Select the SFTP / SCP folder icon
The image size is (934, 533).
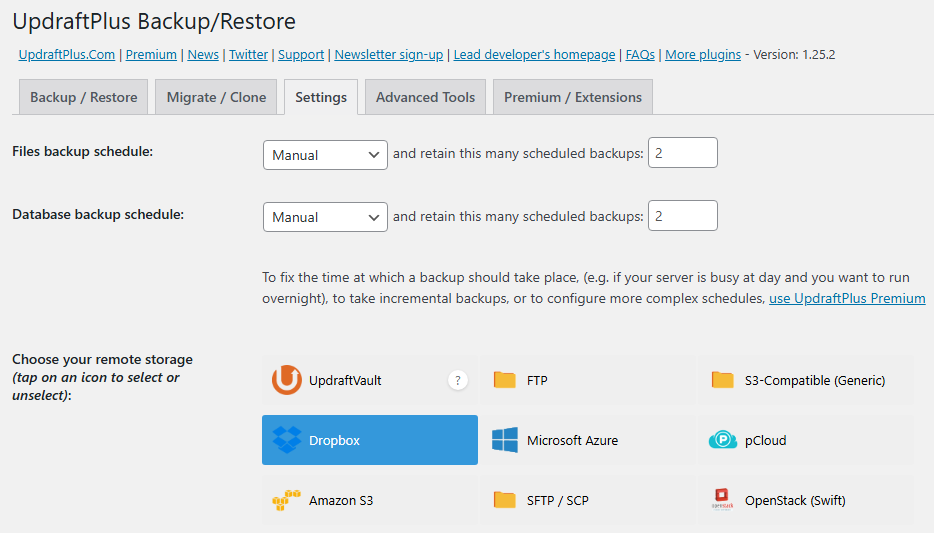tap(505, 500)
